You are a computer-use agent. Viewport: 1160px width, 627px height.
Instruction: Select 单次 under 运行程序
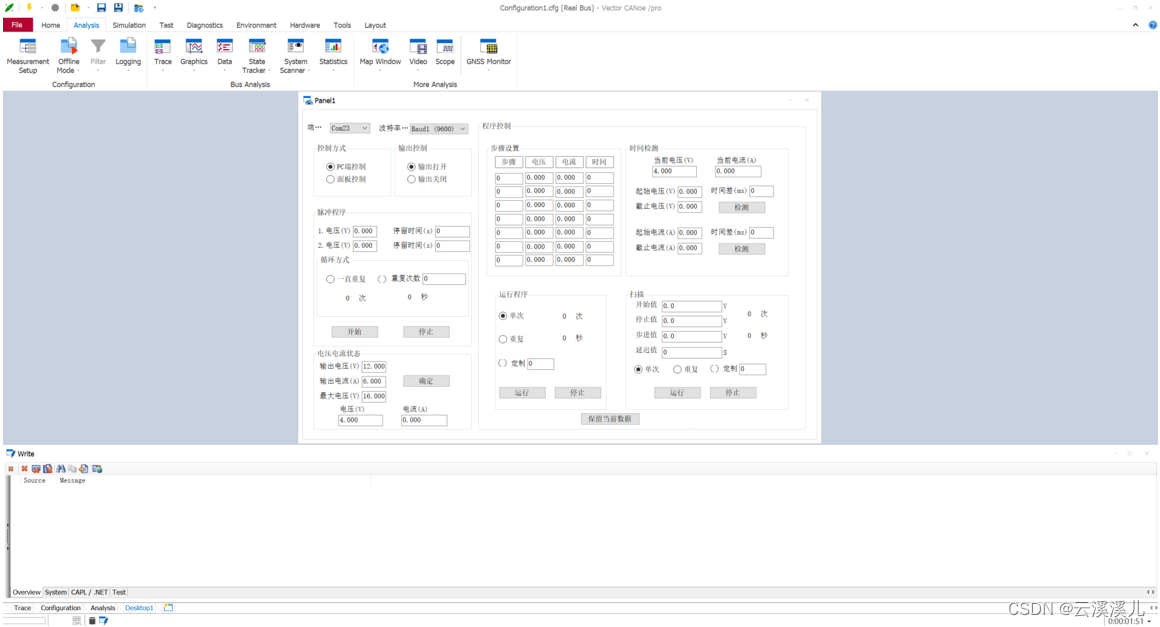(503, 316)
